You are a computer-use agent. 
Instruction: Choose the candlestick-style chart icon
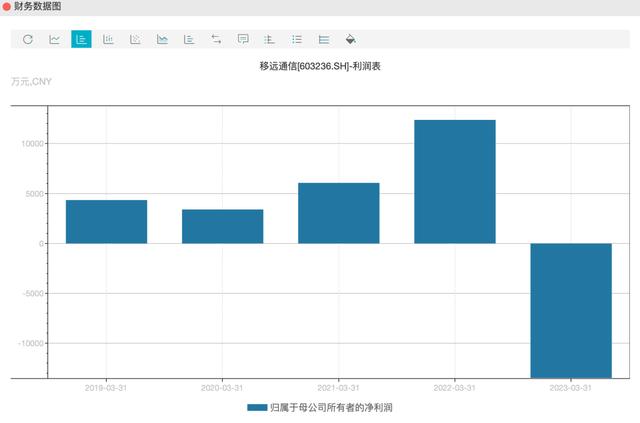point(108,39)
